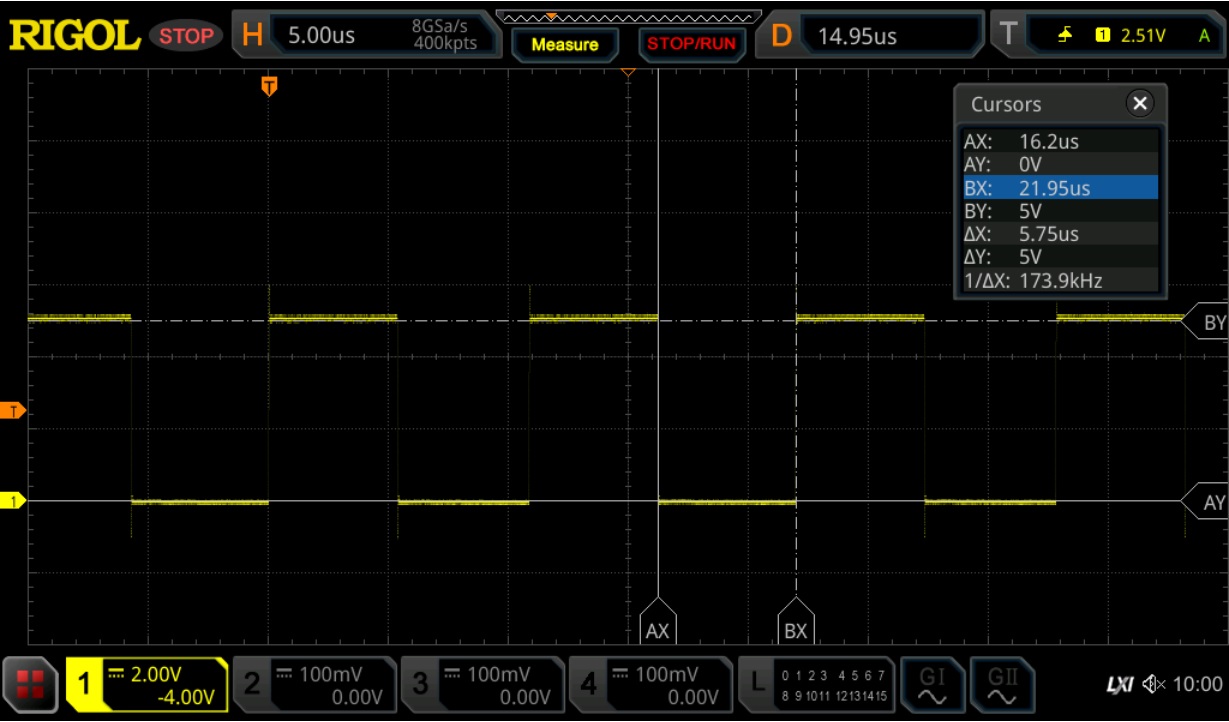The height and width of the screenshot is (722, 1229).
Task: Select the 1/ΔX value 173.9kHz
Action: pyautogui.click(x=1060, y=281)
